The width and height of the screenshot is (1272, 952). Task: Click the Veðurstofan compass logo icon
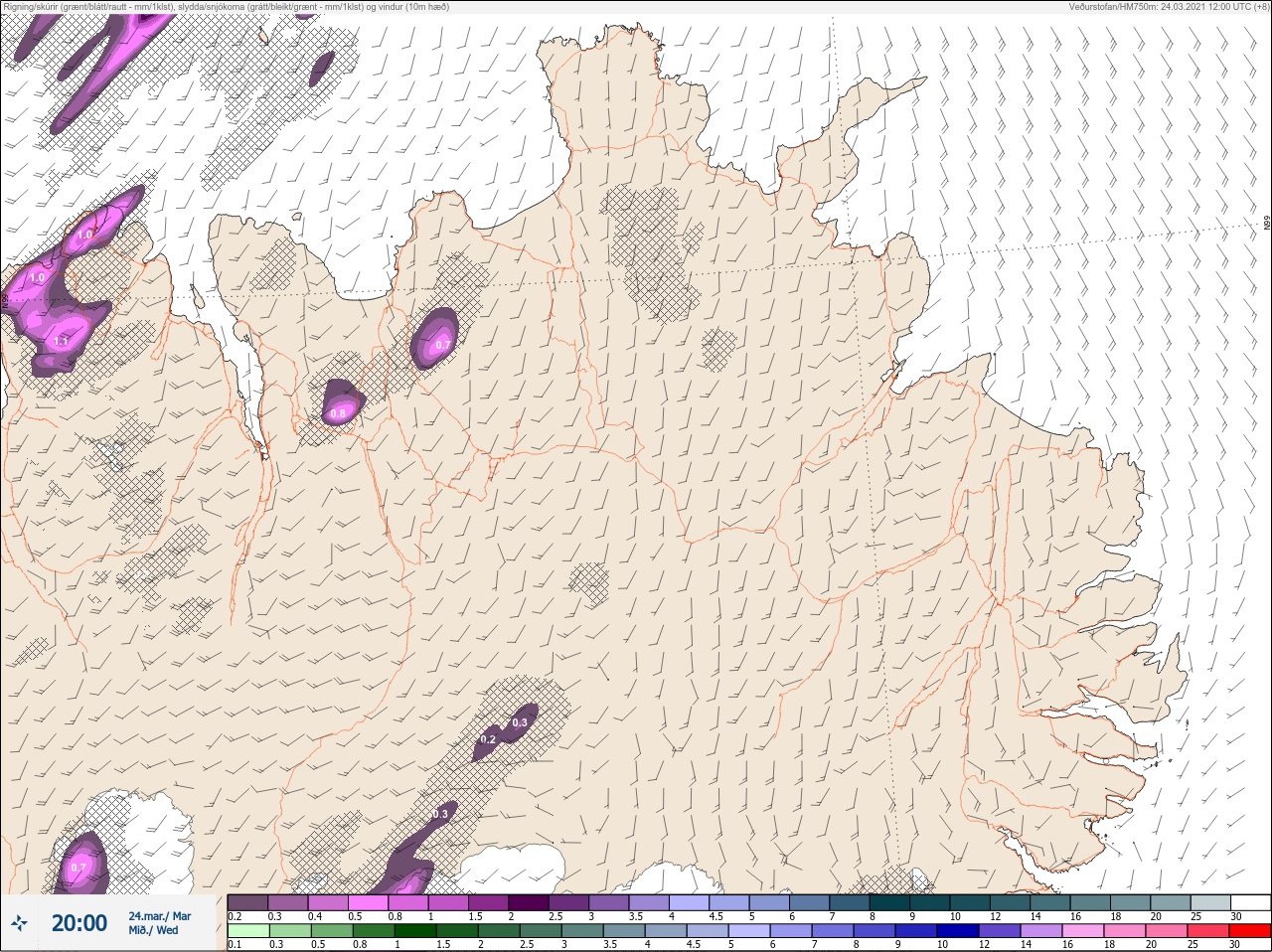(19, 922)
